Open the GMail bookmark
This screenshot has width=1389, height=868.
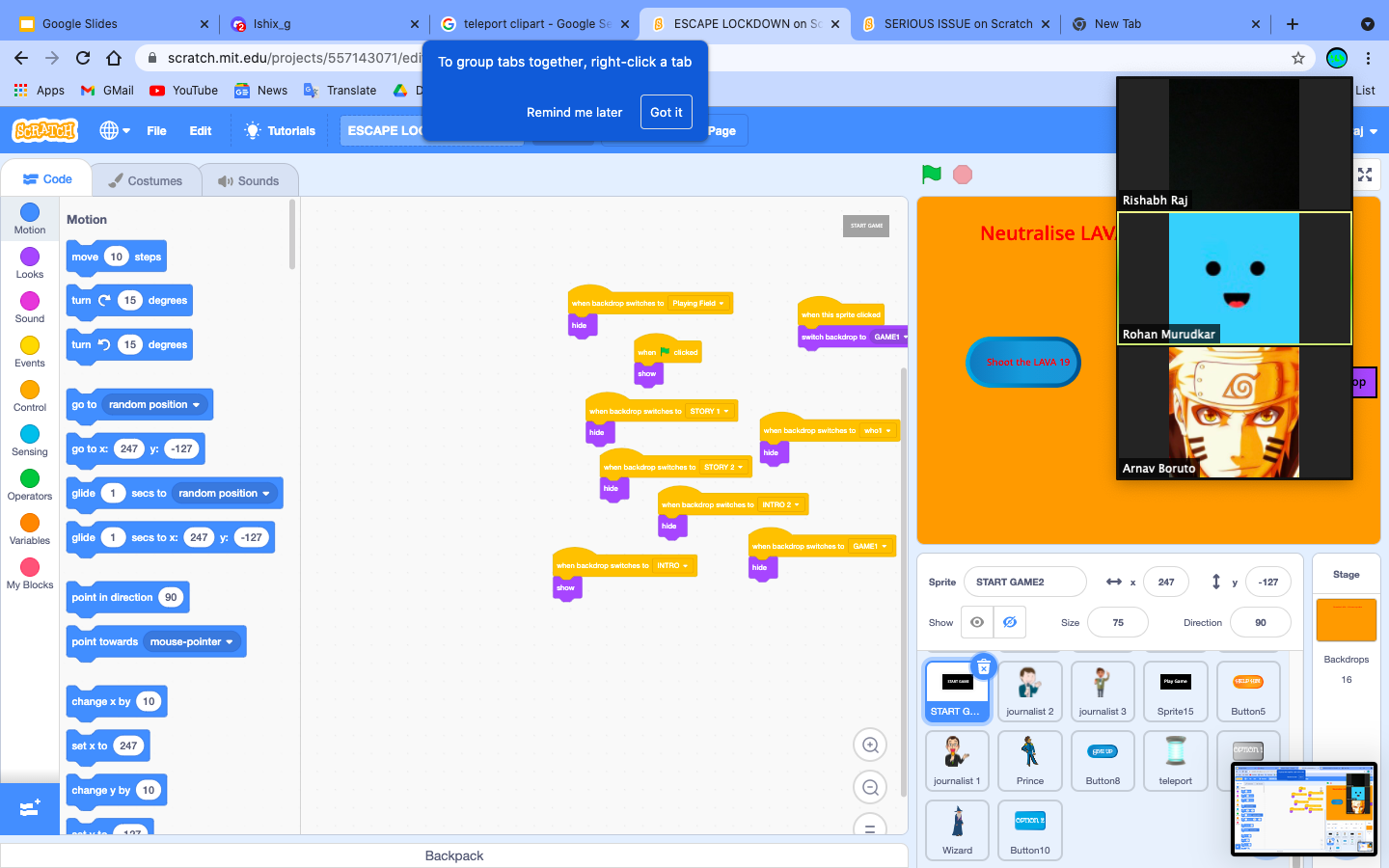pos(107,90)
